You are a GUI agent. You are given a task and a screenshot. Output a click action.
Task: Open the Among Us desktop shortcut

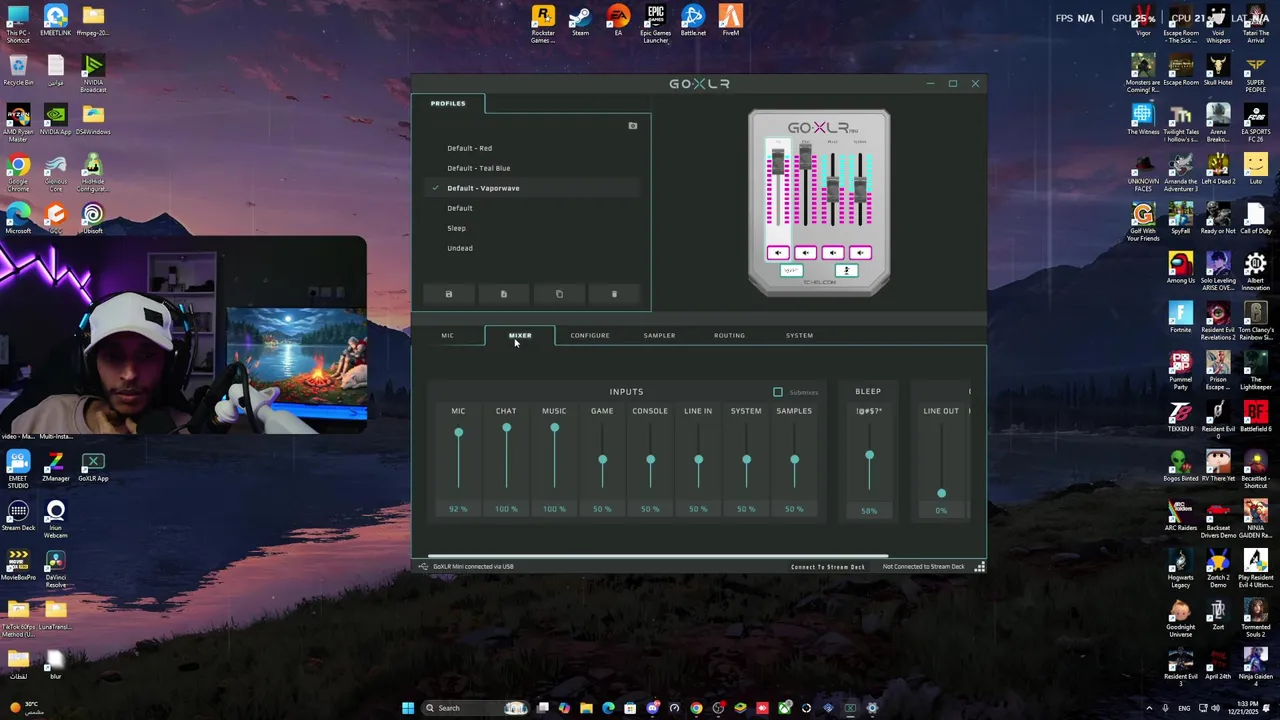[x=1180, y=269]
